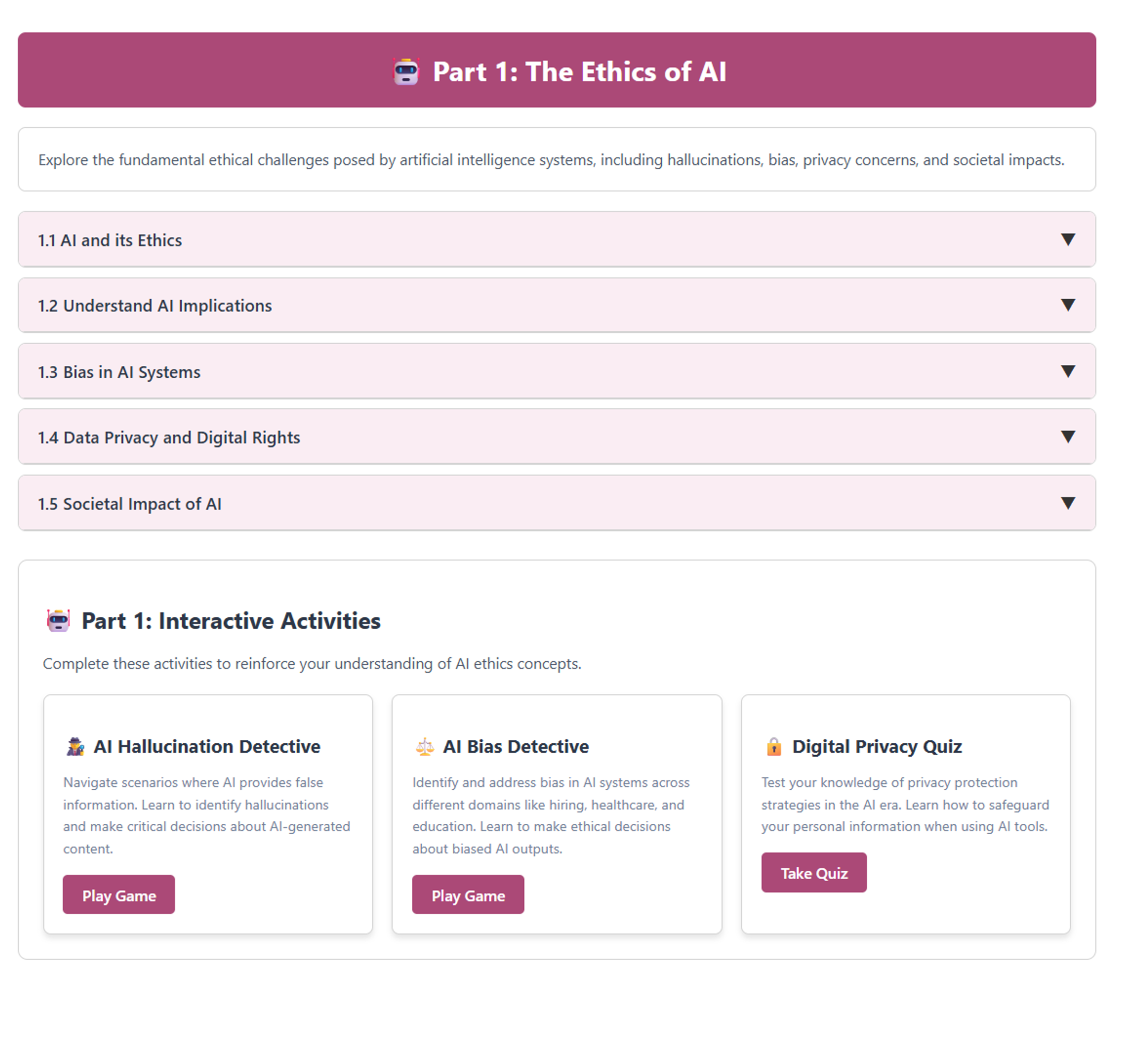Expand the 1.1 AI and its Ethics section

110,241
